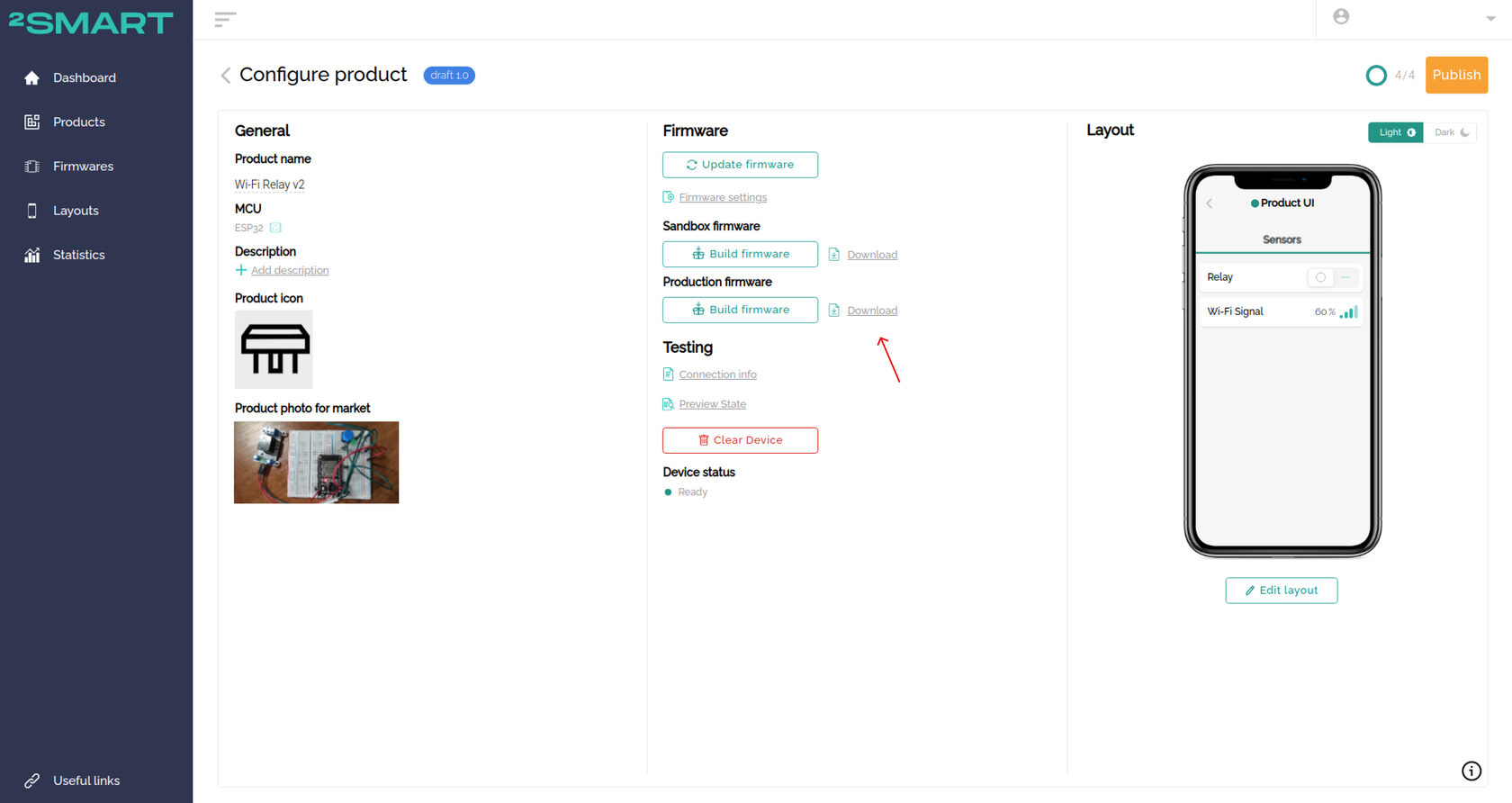Open the product photo for market
This screenshot has width=1512, height=803.
coord(316,463)
